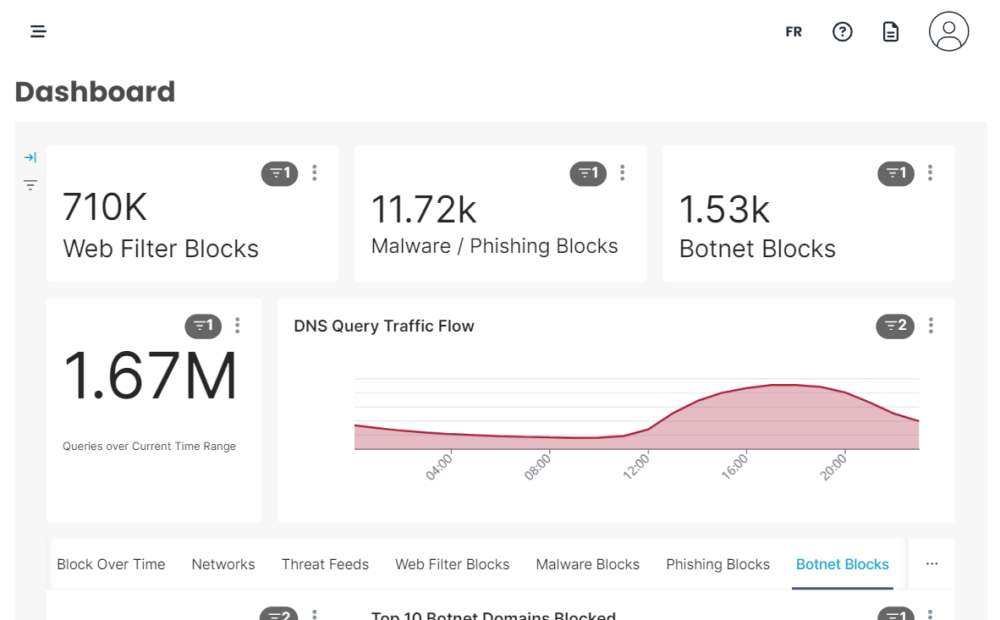Select the Threat Feeds tab
The height and width of the screenshot is (620, 1000).
click(x=325, y=565)
